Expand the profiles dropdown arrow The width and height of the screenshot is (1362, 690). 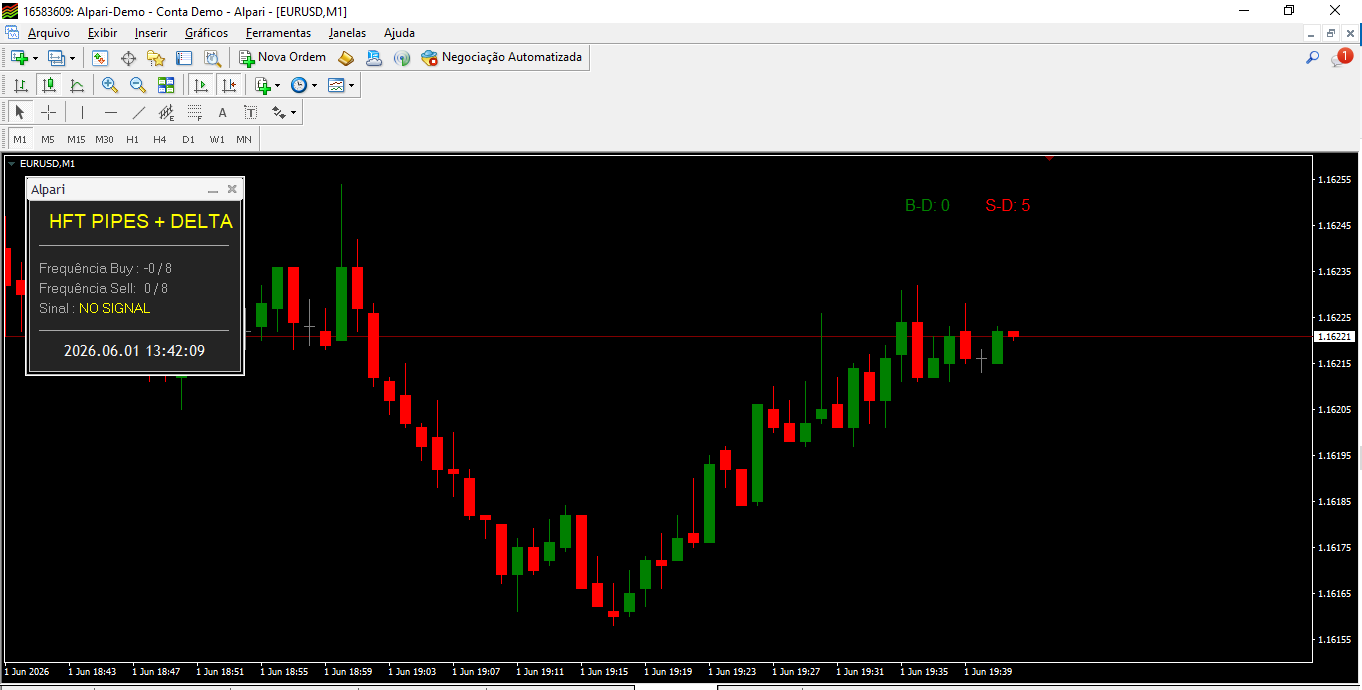tap(72, 58)
